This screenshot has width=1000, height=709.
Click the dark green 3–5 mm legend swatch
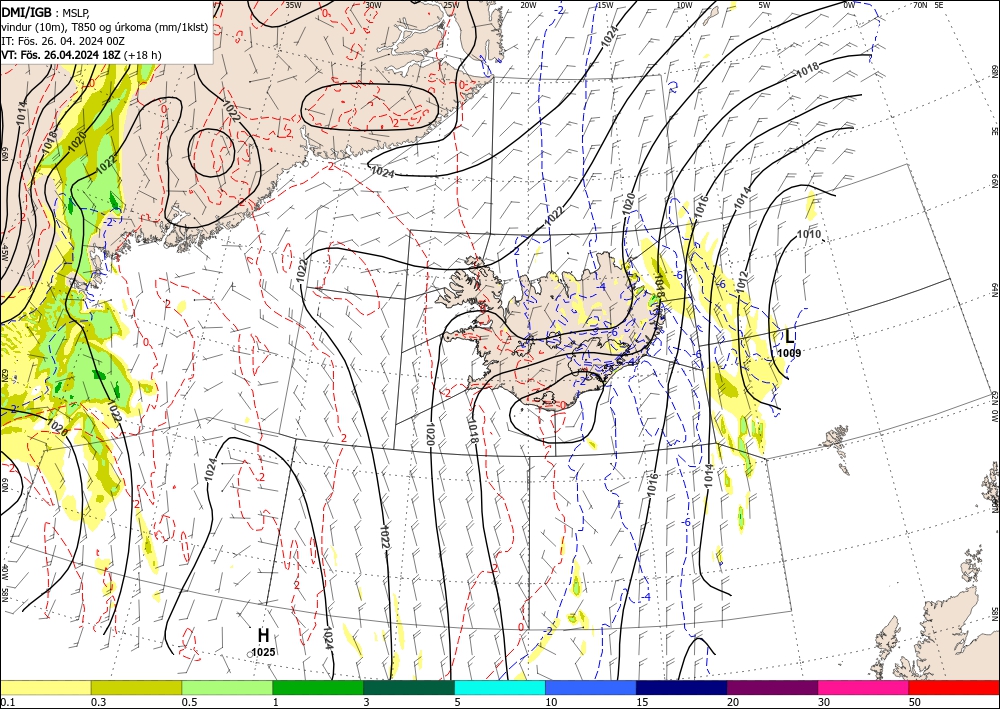(409, 687)
